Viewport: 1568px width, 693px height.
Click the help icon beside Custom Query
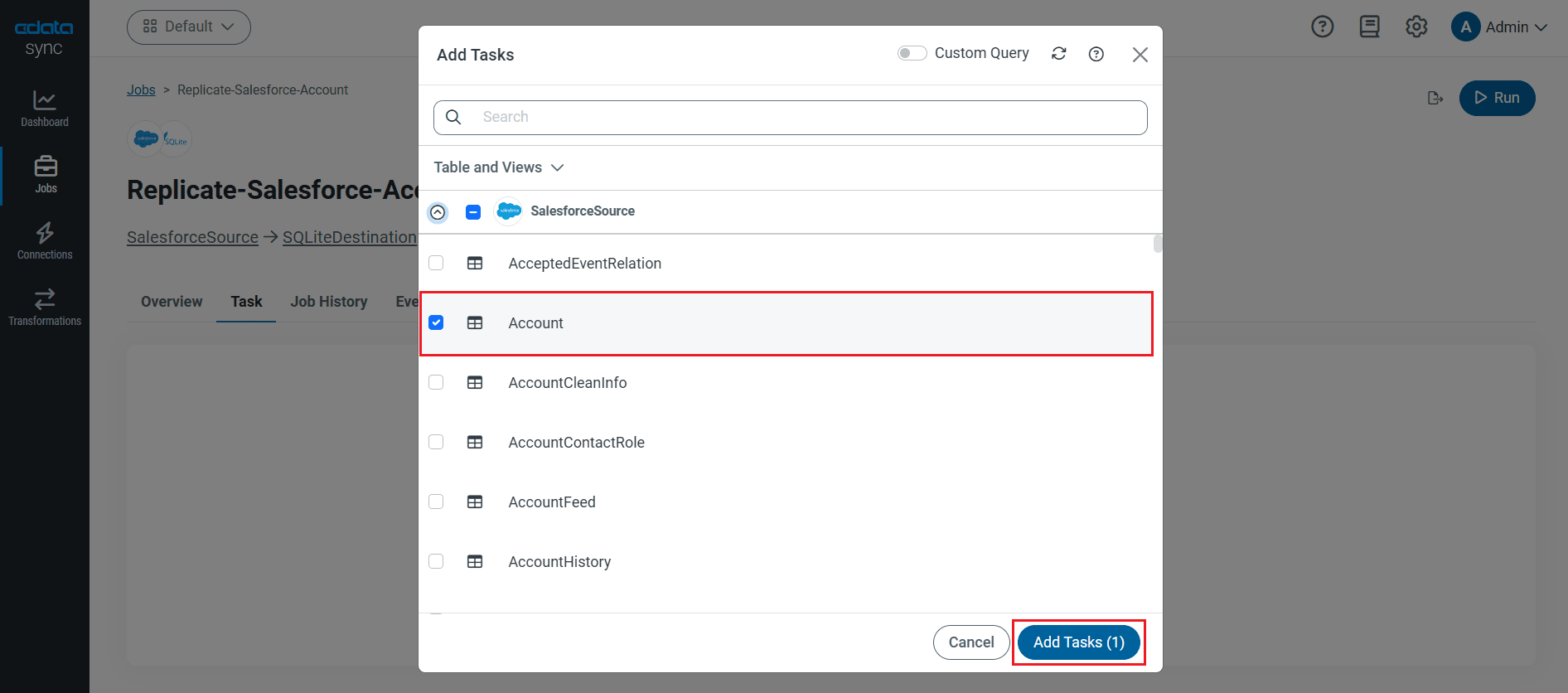point(1096,54)
